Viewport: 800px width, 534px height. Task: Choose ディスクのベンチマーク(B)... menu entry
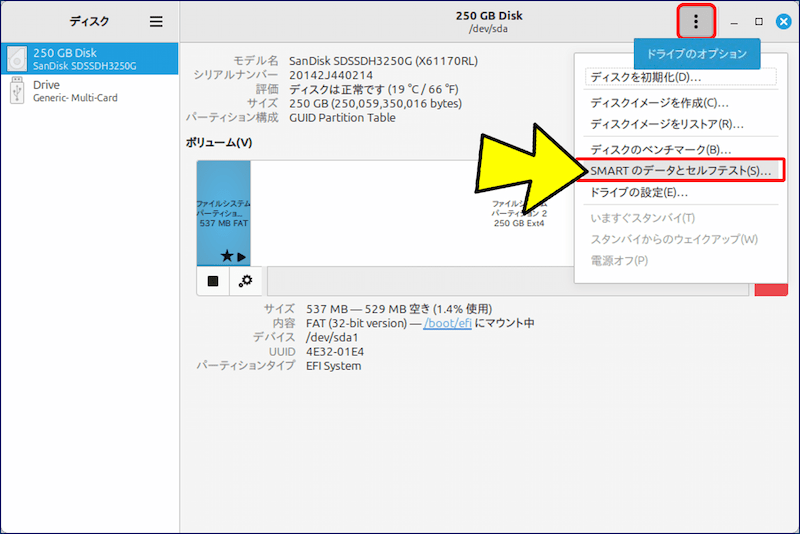click(681, 150)
